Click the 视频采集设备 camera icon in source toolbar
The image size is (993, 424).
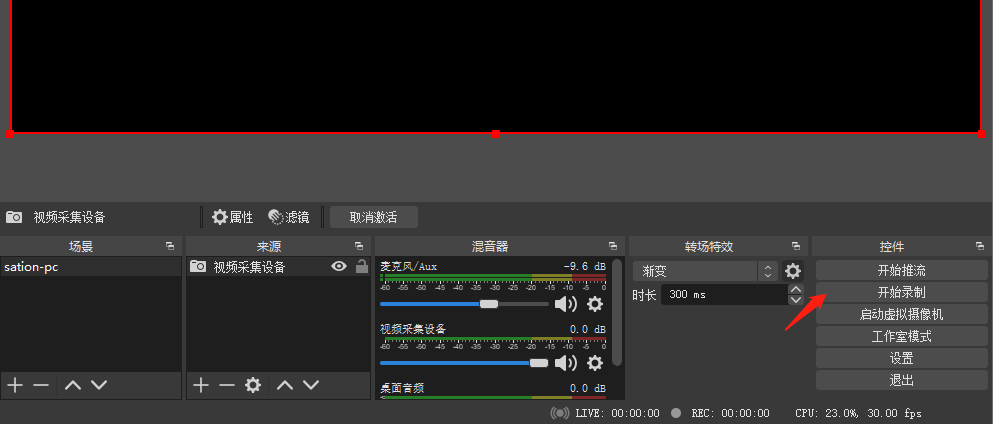click(x=14, y=217)
